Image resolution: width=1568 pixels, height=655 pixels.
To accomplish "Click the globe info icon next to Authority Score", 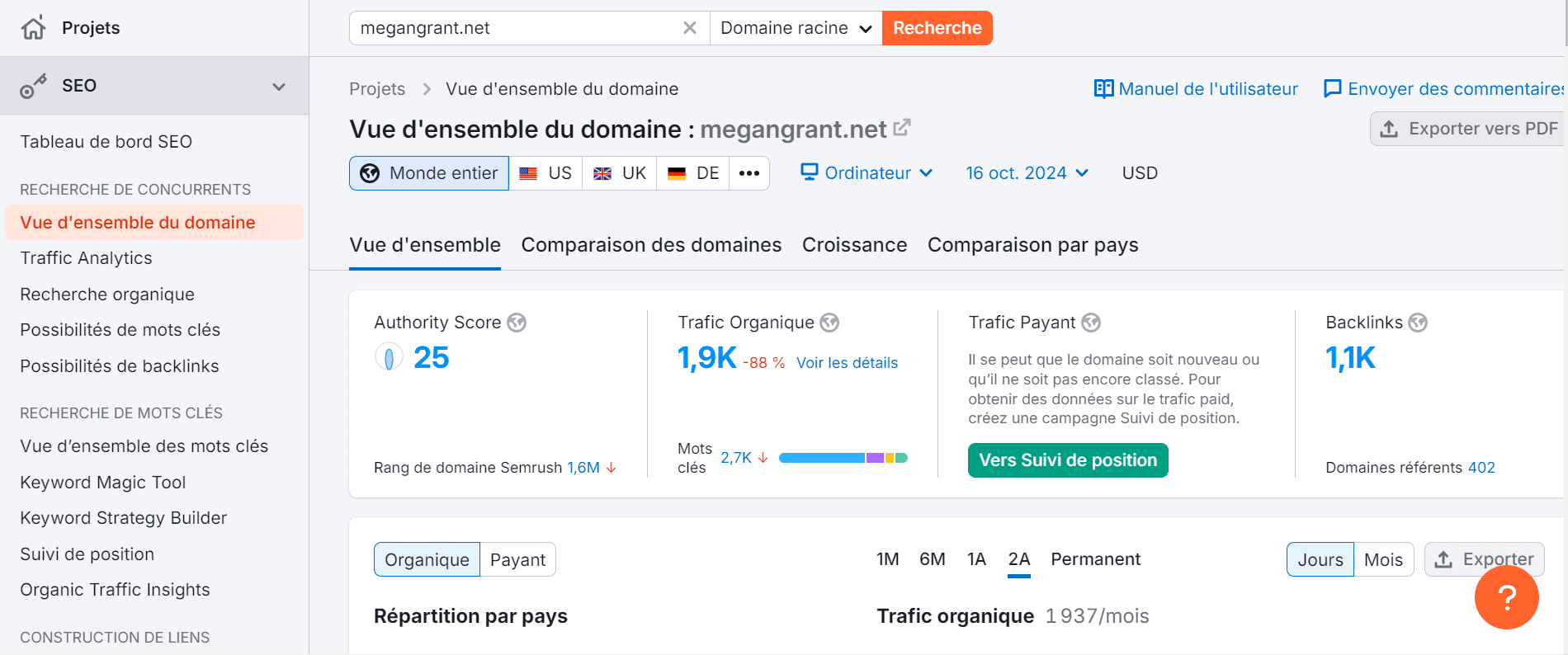I will (517, 323).
